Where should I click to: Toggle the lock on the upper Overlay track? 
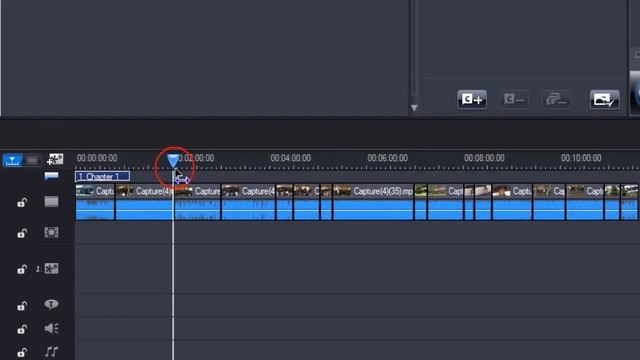click(x=22, y=233)
